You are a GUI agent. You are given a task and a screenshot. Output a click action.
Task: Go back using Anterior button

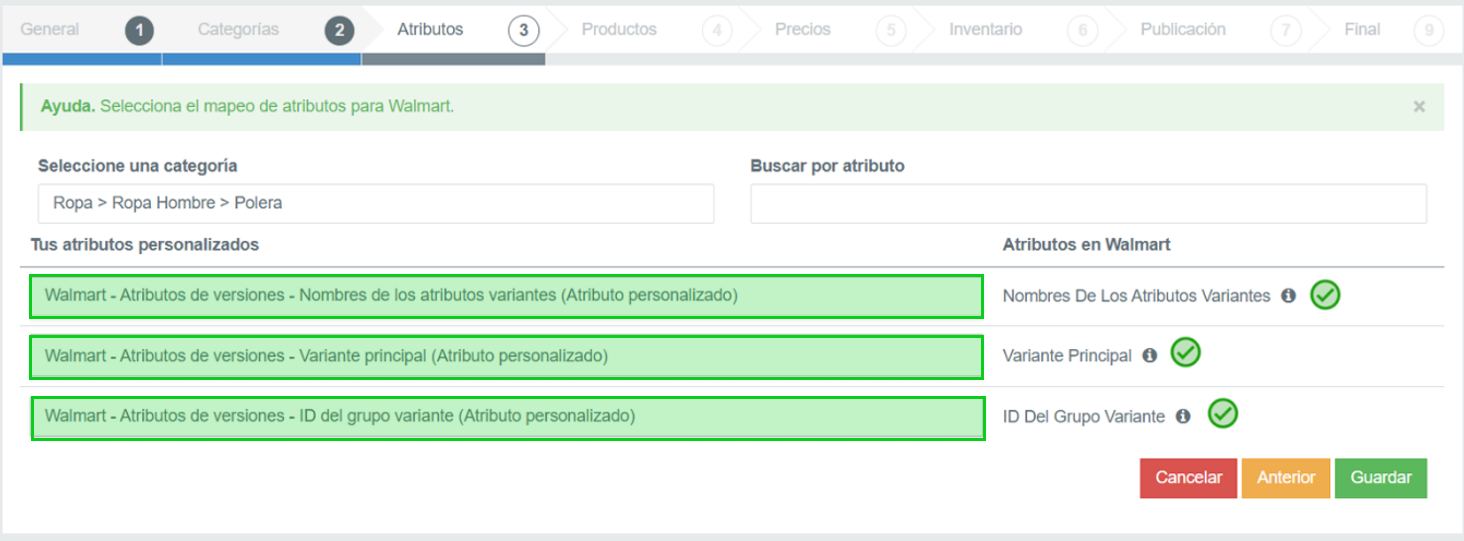[1286, 478]
